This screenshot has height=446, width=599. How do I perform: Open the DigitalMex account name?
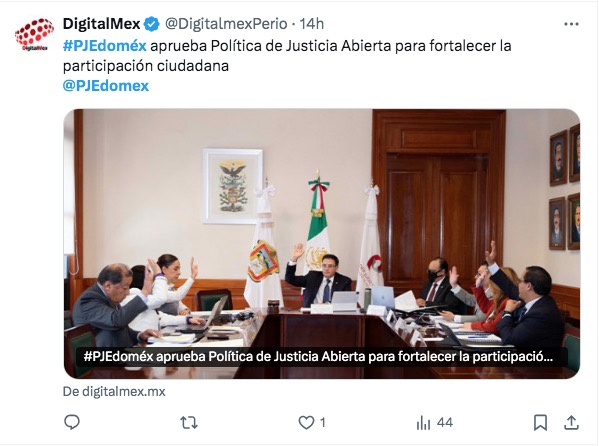(x=101, y=24)
